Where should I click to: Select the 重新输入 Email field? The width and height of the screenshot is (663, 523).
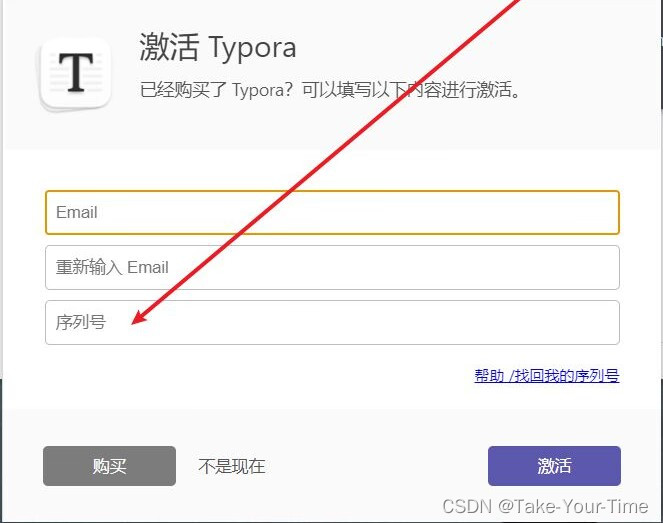[332, 267]
